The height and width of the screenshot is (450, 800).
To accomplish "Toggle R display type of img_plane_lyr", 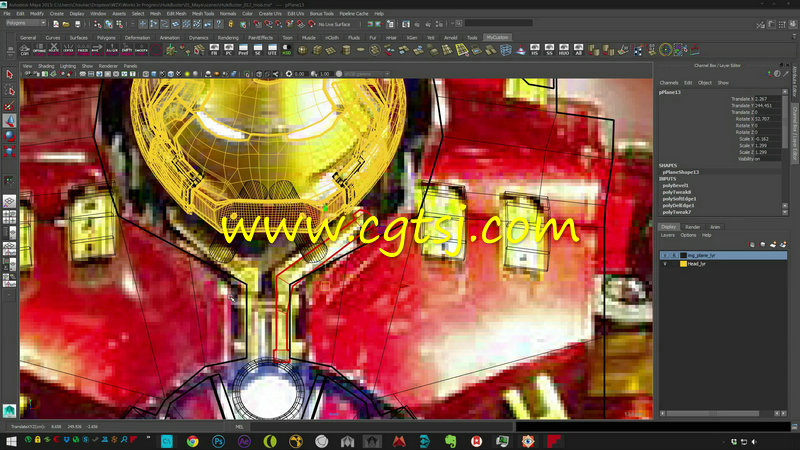I will [x=673, y=255].
